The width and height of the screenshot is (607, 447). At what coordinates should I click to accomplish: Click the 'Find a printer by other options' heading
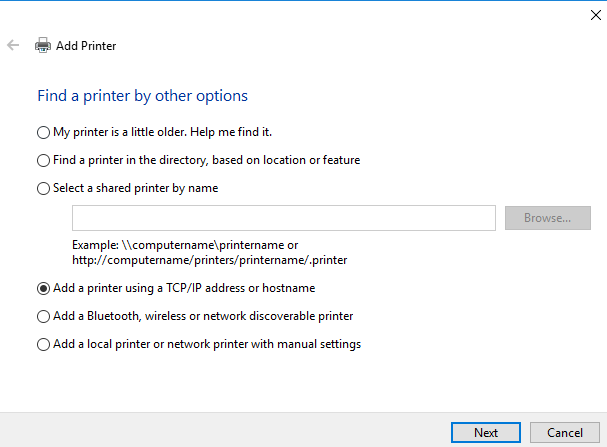tap(142, 96)
